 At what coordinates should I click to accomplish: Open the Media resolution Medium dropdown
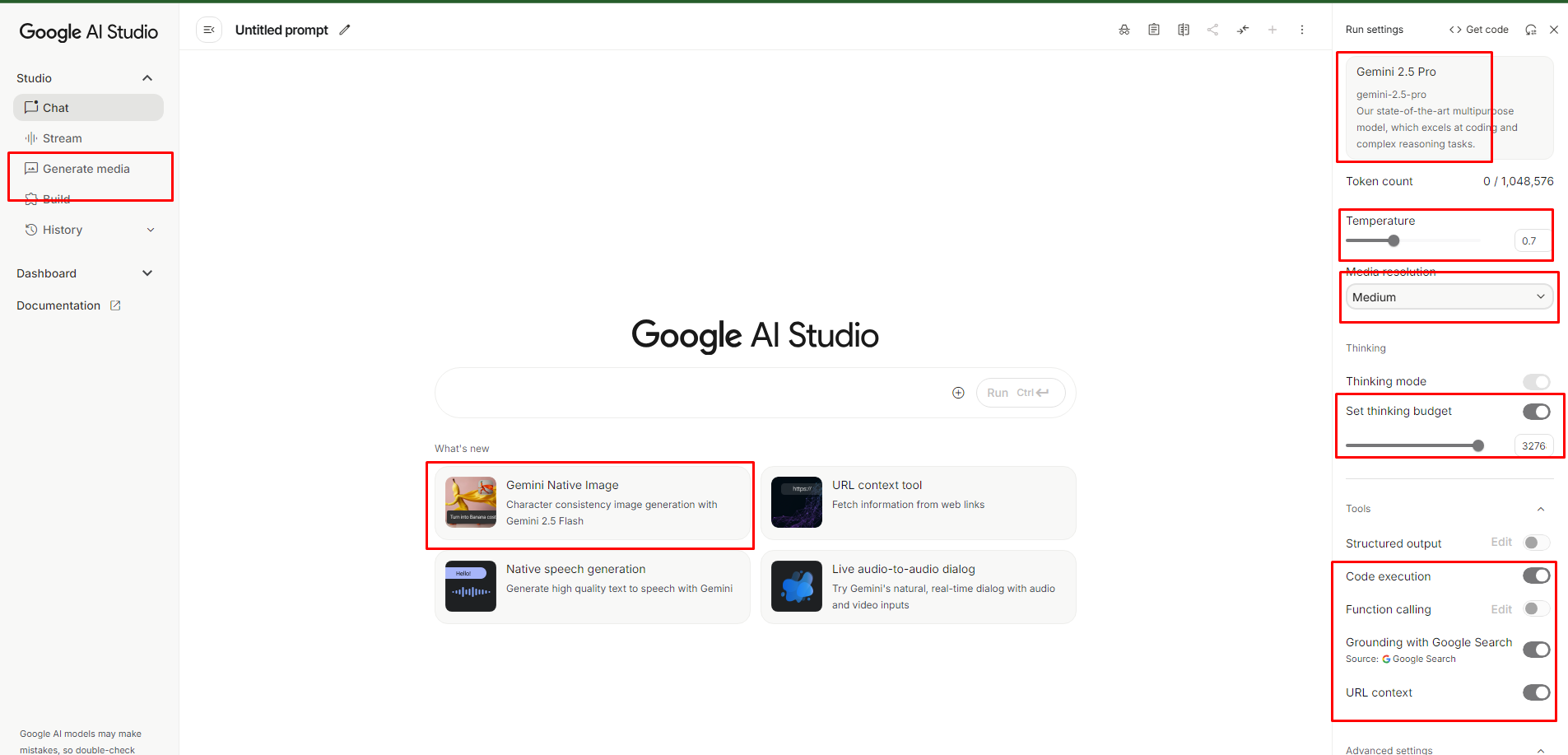click(x=1449, y=297)
